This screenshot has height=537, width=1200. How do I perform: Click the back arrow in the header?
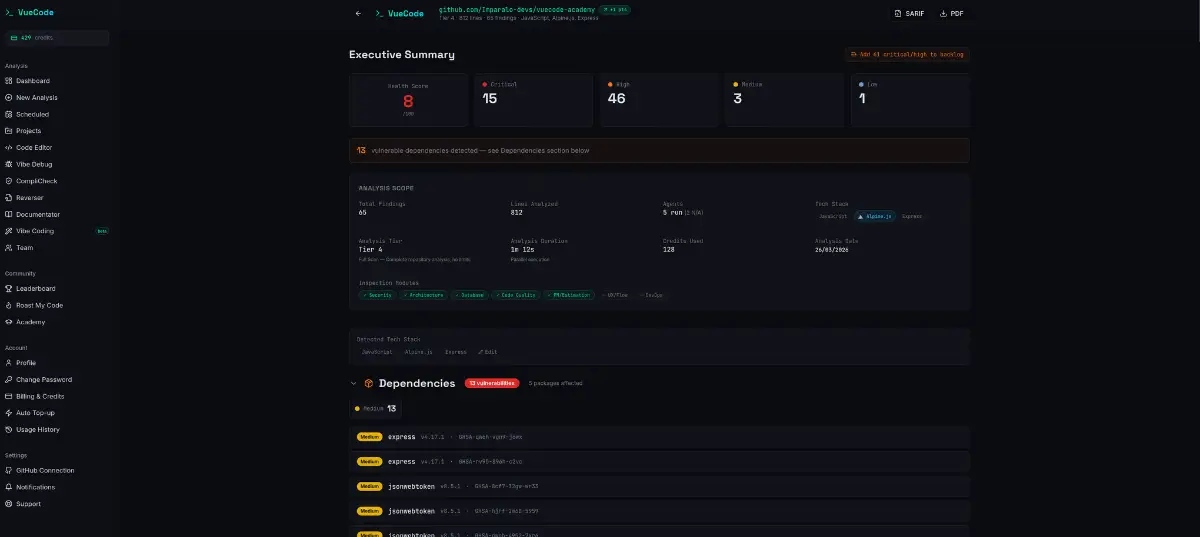(358, 14)
